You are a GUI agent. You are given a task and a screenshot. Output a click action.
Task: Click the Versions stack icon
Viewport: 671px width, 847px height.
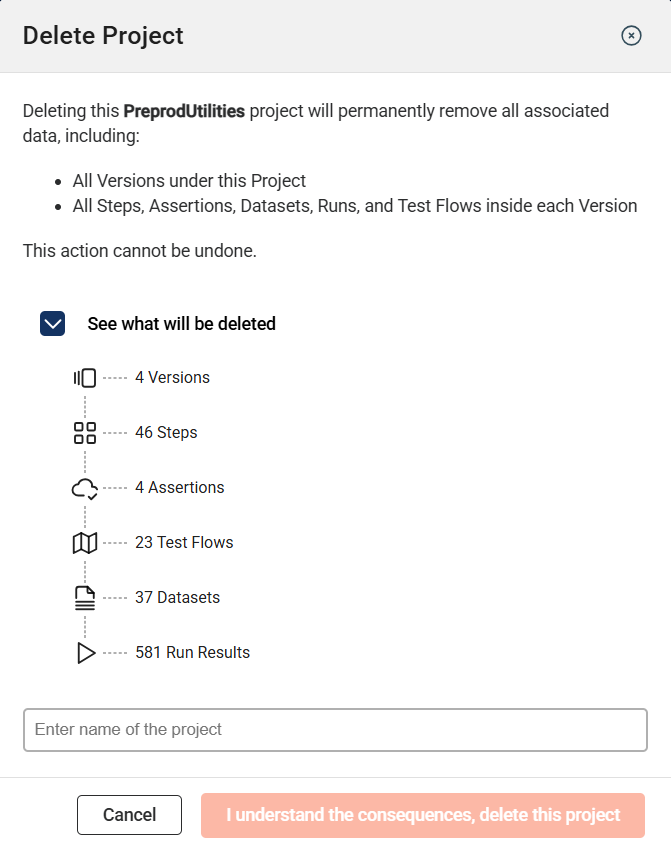coord(85,378)
